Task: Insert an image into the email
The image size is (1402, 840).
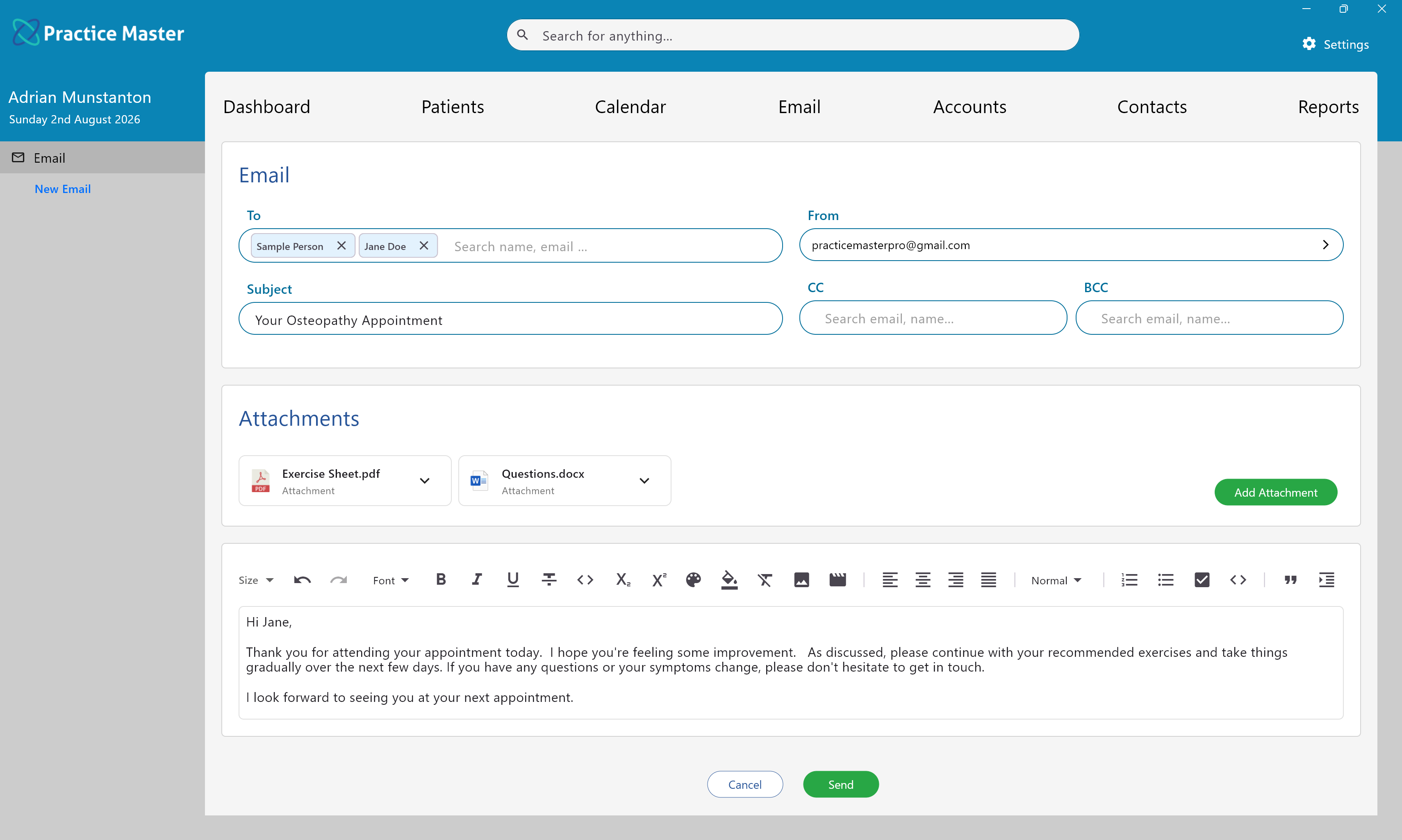Action: click(x=802, y=580)
